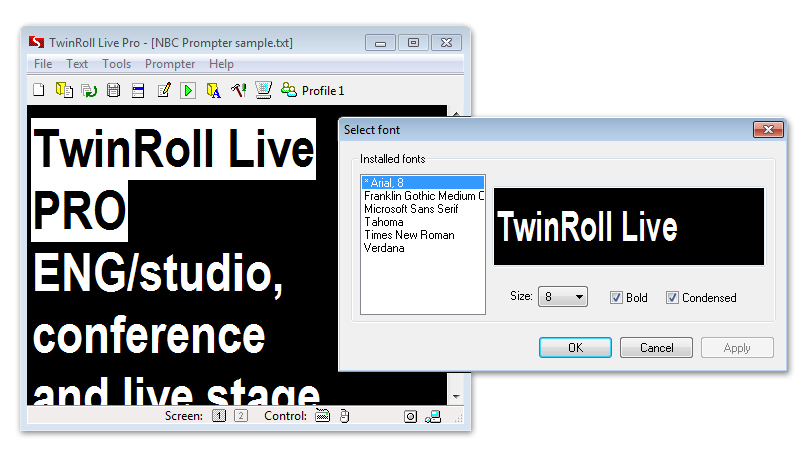The height and width of the screenshot is (449, 808).
Task: Disable the Condensed checkbox
Action: pos(673,297)
